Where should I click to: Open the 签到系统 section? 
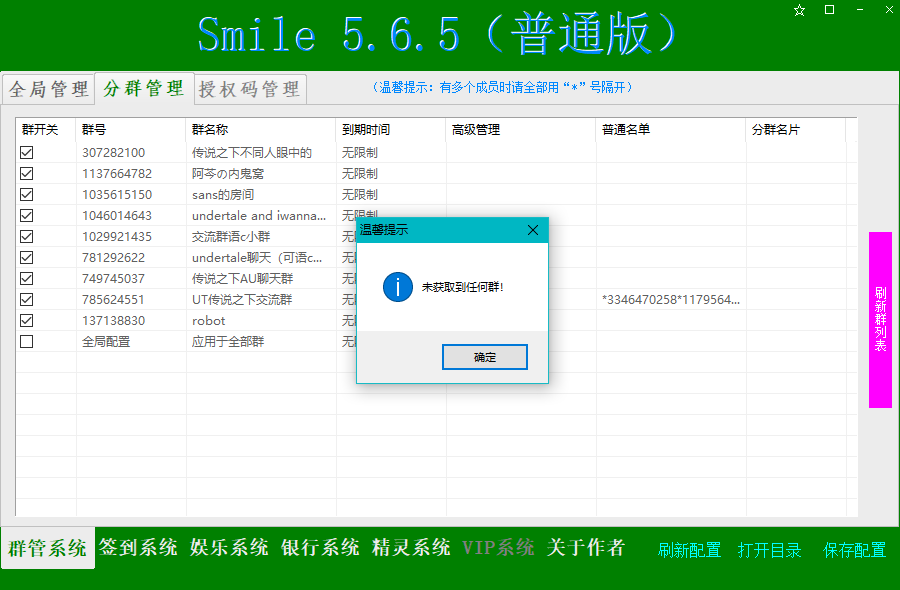(x=139, y=548)
